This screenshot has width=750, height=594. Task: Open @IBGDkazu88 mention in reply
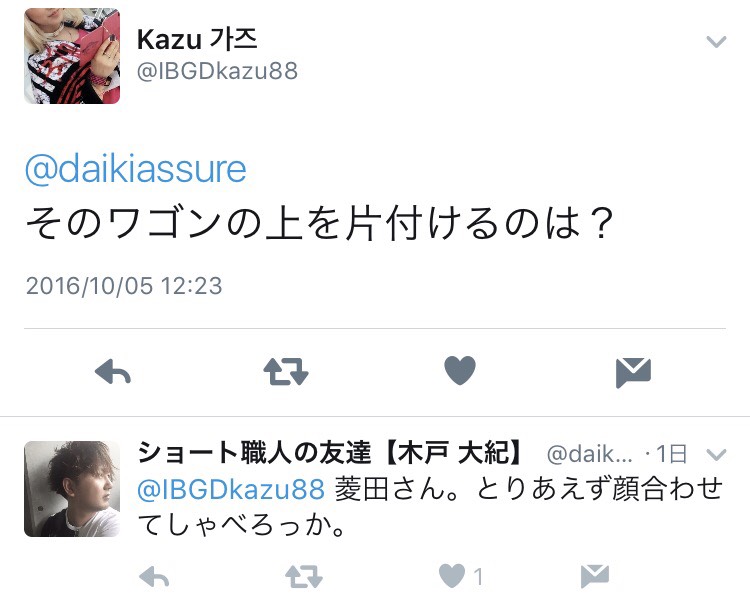[x=231, y=490]
